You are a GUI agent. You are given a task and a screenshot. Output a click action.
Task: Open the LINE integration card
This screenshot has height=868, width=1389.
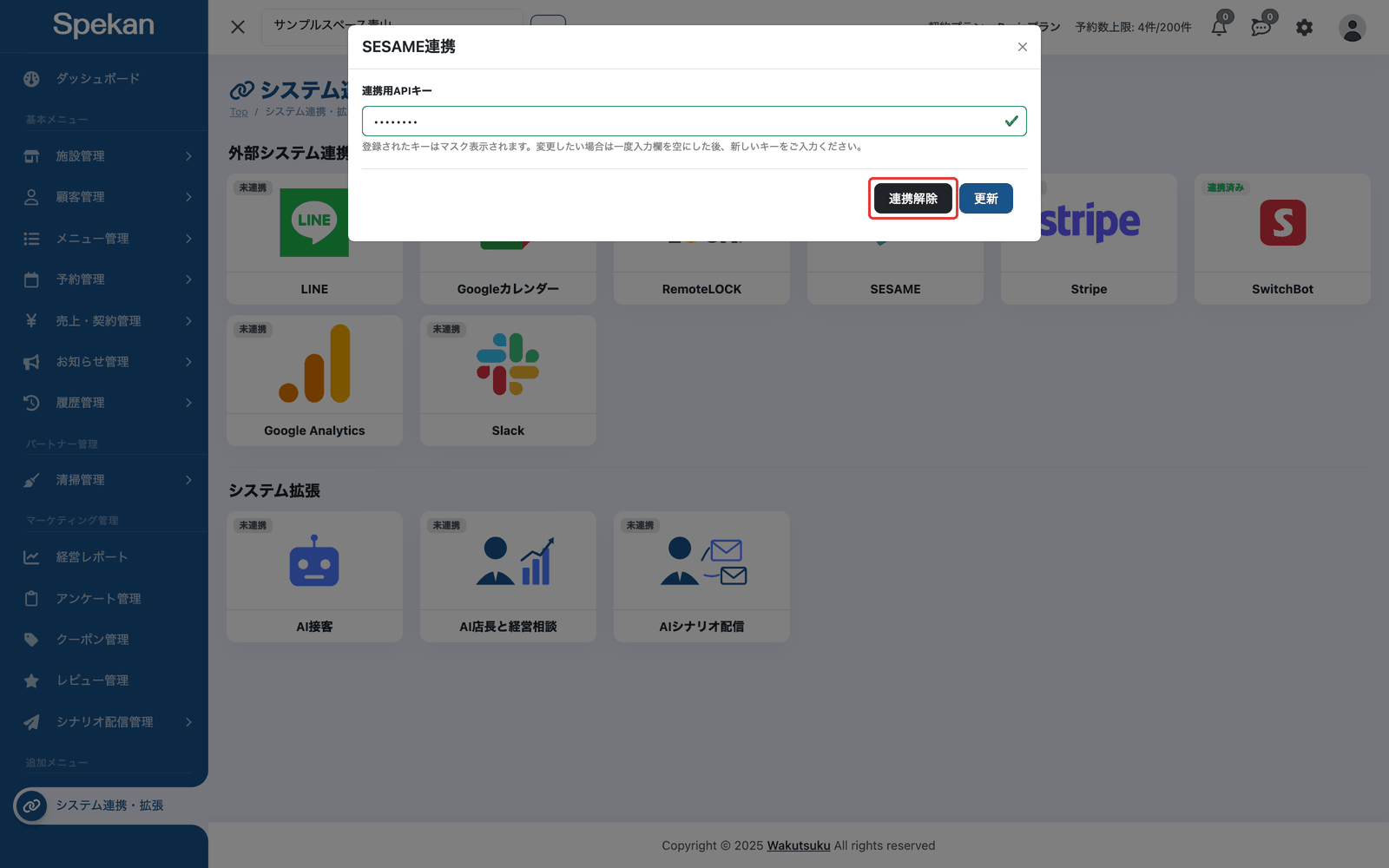pyautogui.click(x=314, y=239)
